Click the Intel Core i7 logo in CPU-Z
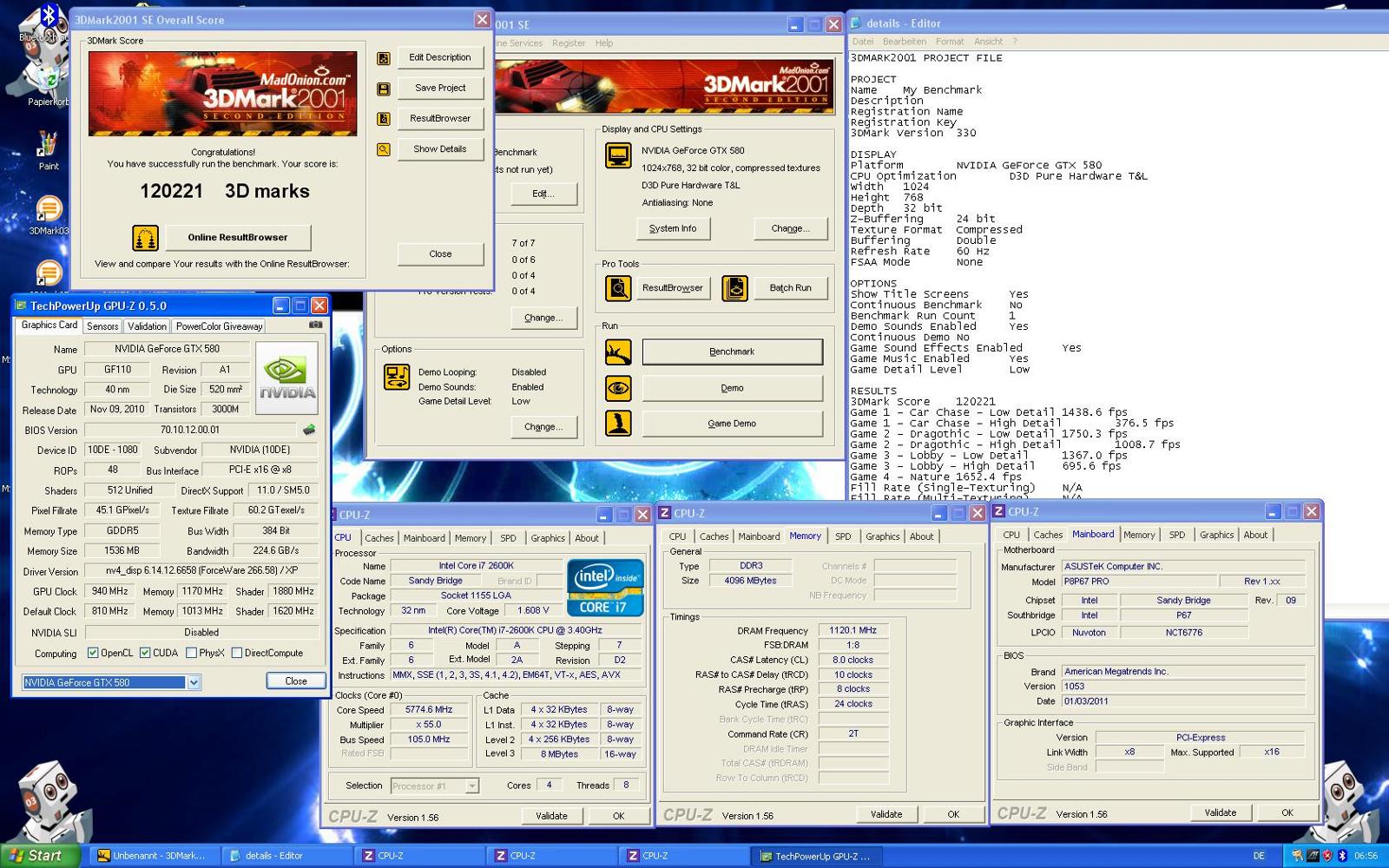The width and height of the screenshot is (1389, 868). (605, 588)
